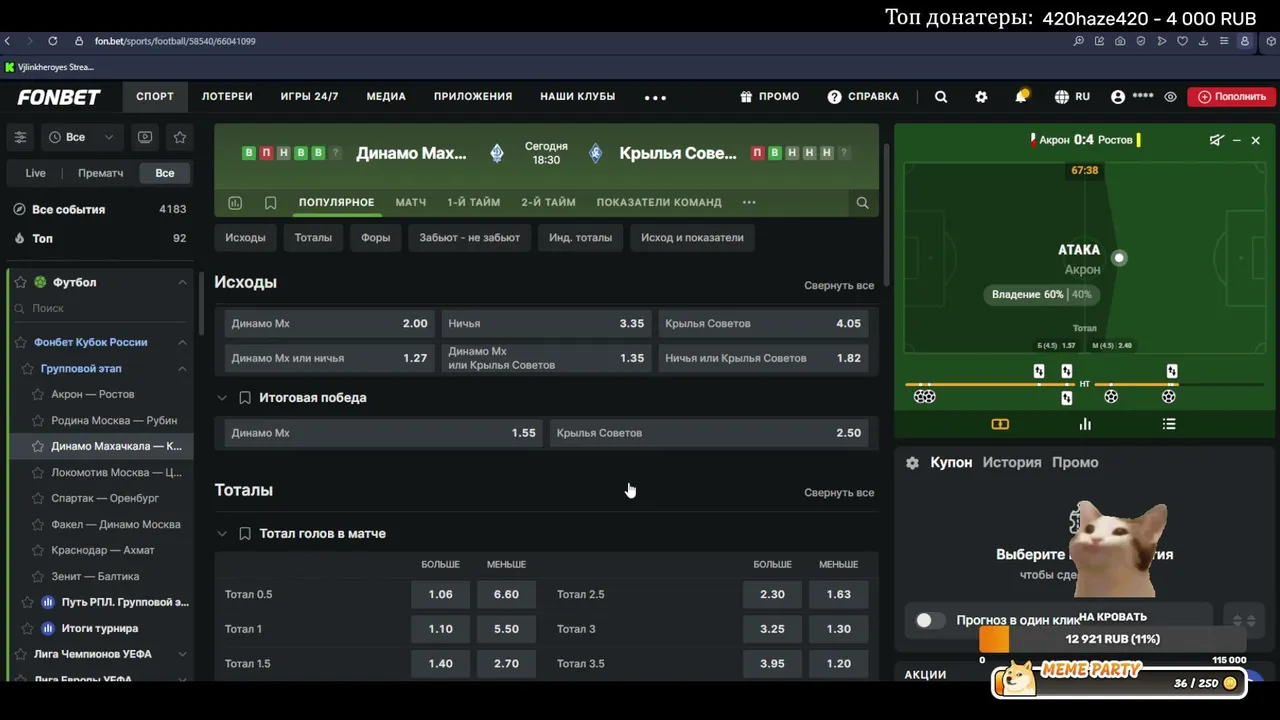Favorite the Акрон — Ростов match star
This screenshot has width=1280, height=720.
click(38, 395)
